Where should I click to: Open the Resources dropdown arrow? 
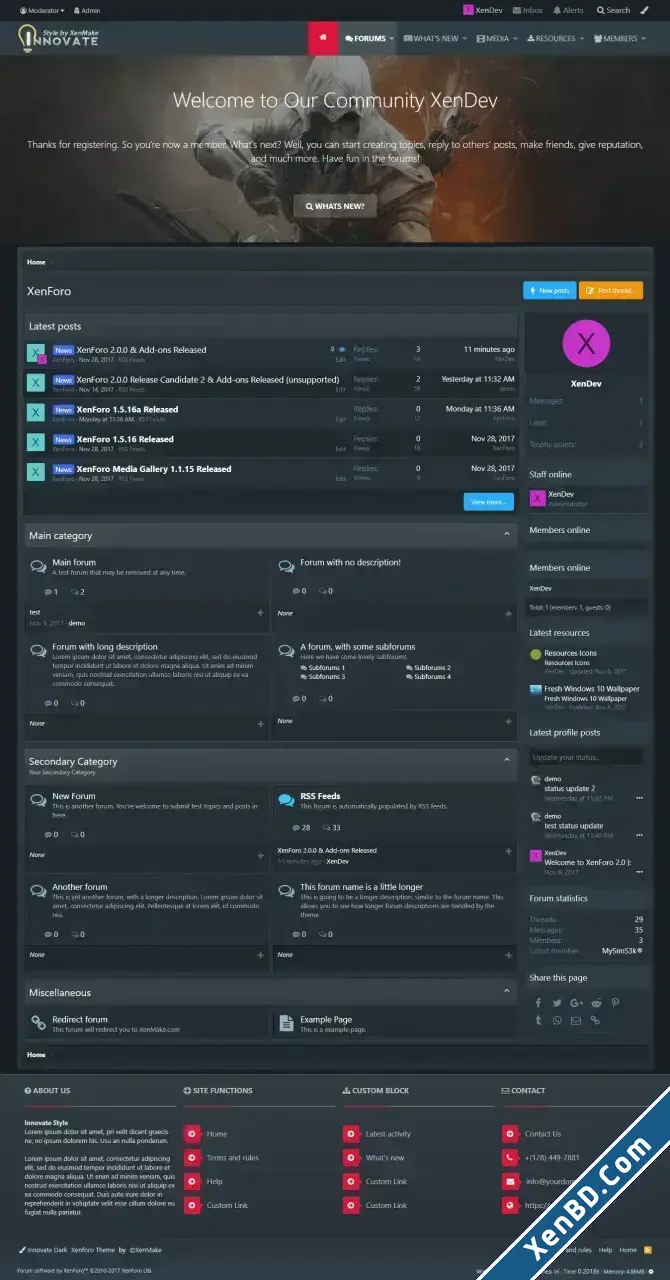click(x=583, y=38)
